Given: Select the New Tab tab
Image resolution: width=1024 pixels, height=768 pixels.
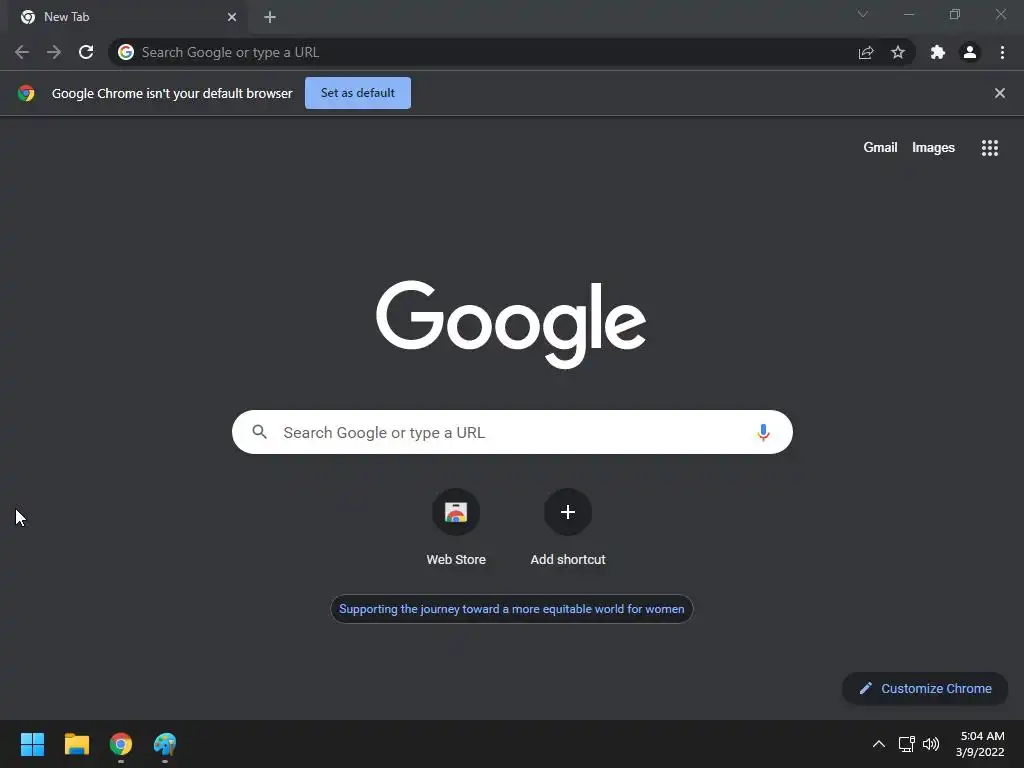Looking at the screenshot, I should 128,17.
